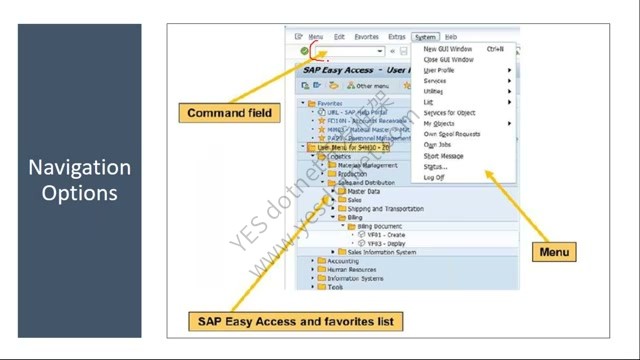Click the second icon in SAP Easy Access toolbar
The height and width of the screenshot is (360, 640).
point(317,85)
